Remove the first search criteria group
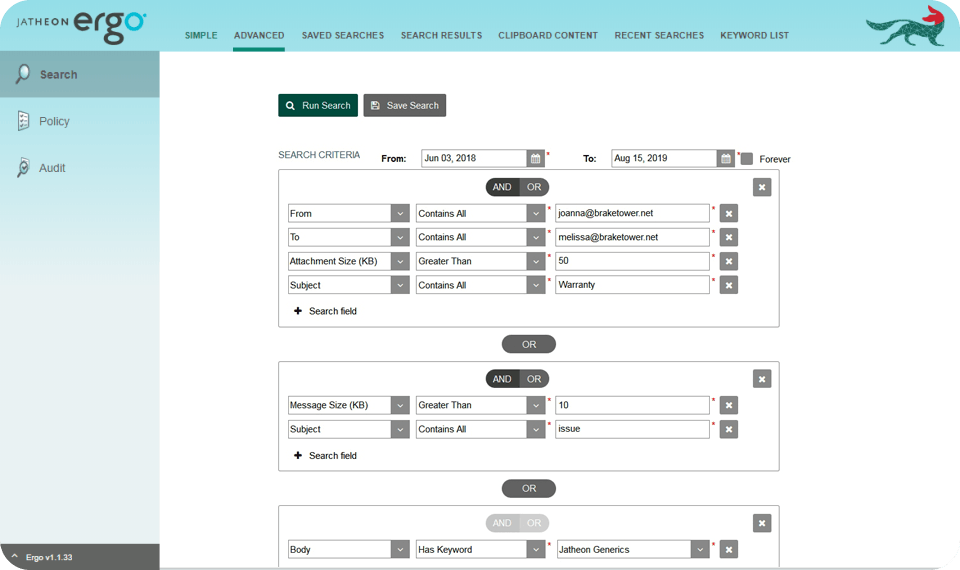Image resolution: width=960 pixels, height=570 pixels. pos(762,187)
